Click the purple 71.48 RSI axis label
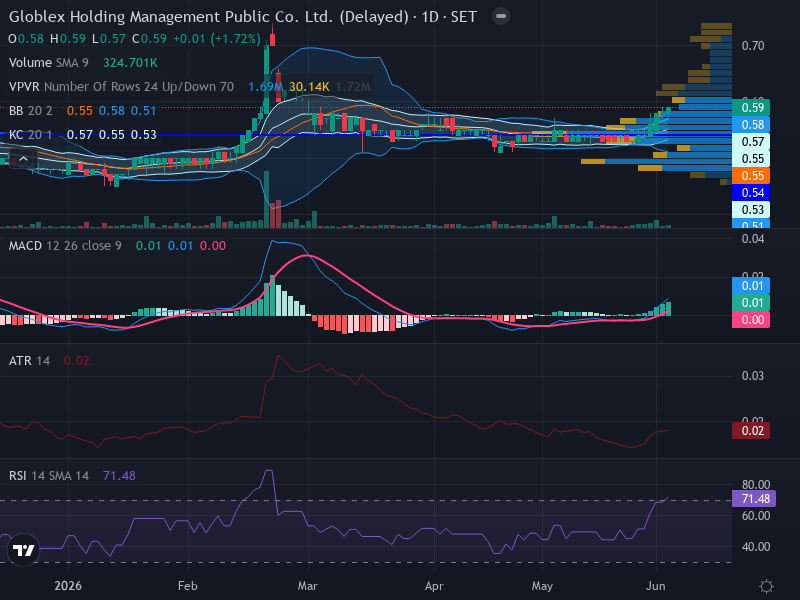 point(754,498)
